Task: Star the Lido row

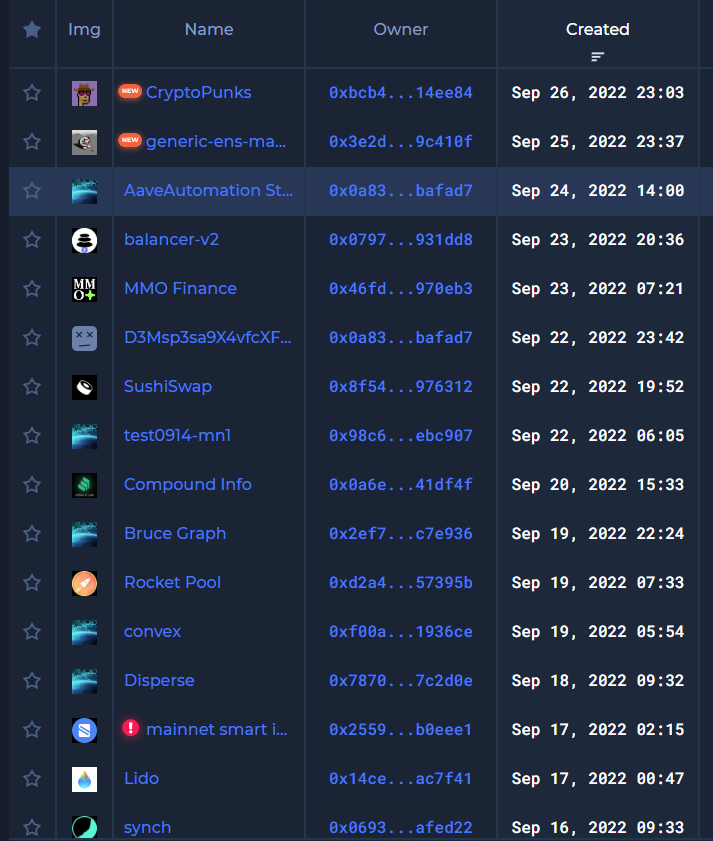Action: (x=32, y=779)
